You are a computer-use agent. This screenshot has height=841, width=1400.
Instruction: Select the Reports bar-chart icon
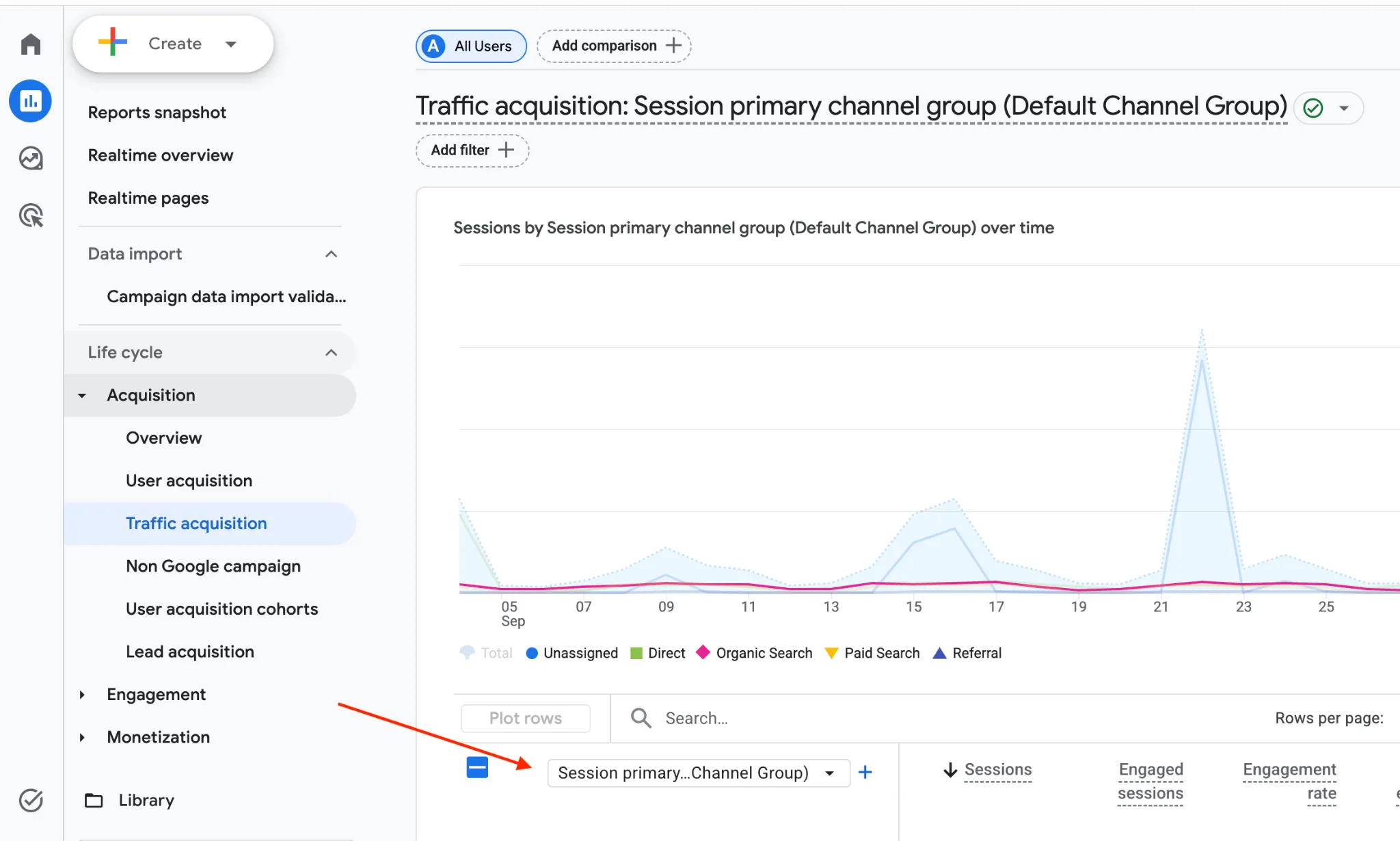[30, 101]
